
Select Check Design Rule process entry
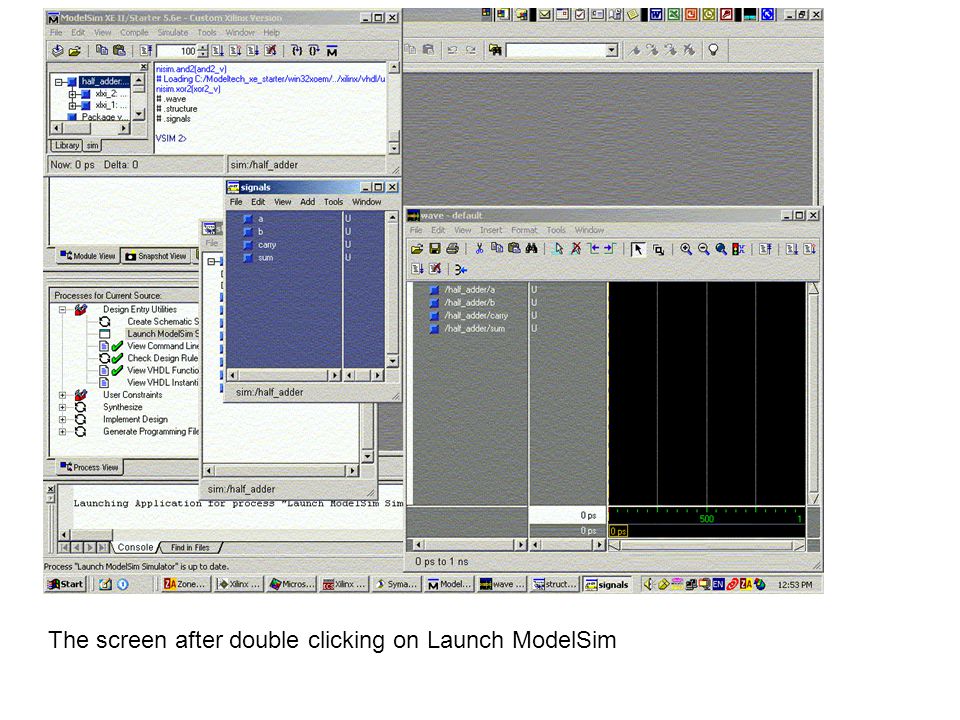pyautogui.click(x=162, y=358)
